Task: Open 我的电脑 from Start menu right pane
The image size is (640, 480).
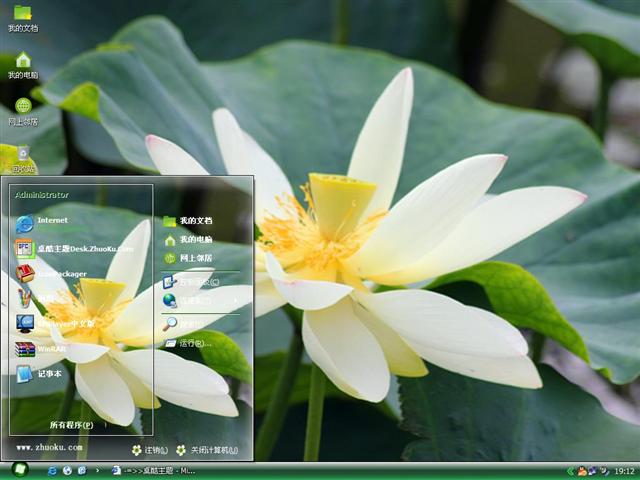Action: 195,240
